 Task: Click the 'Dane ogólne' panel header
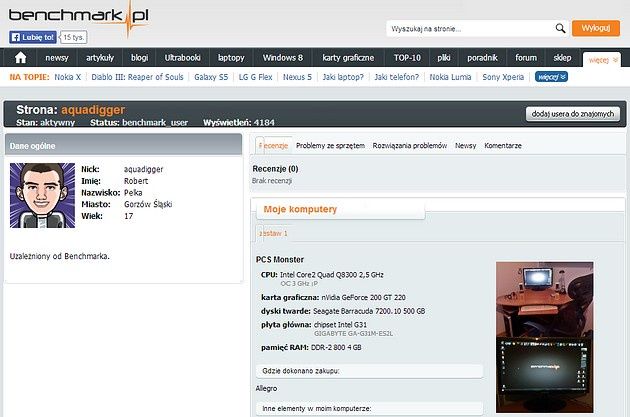pos(123,145)
